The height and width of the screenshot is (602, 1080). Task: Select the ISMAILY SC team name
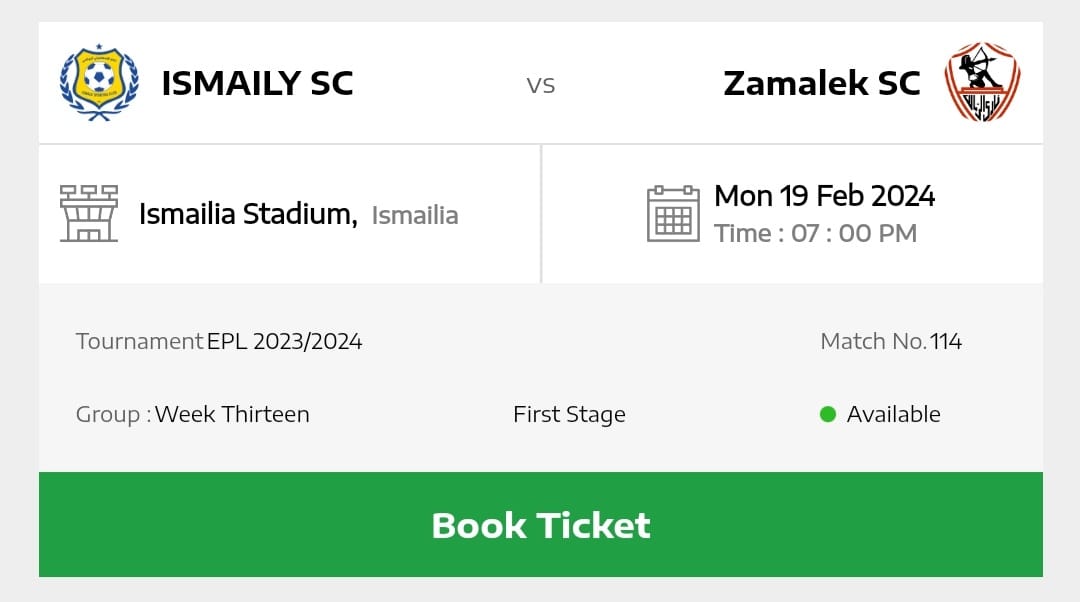tap(257, 83)
